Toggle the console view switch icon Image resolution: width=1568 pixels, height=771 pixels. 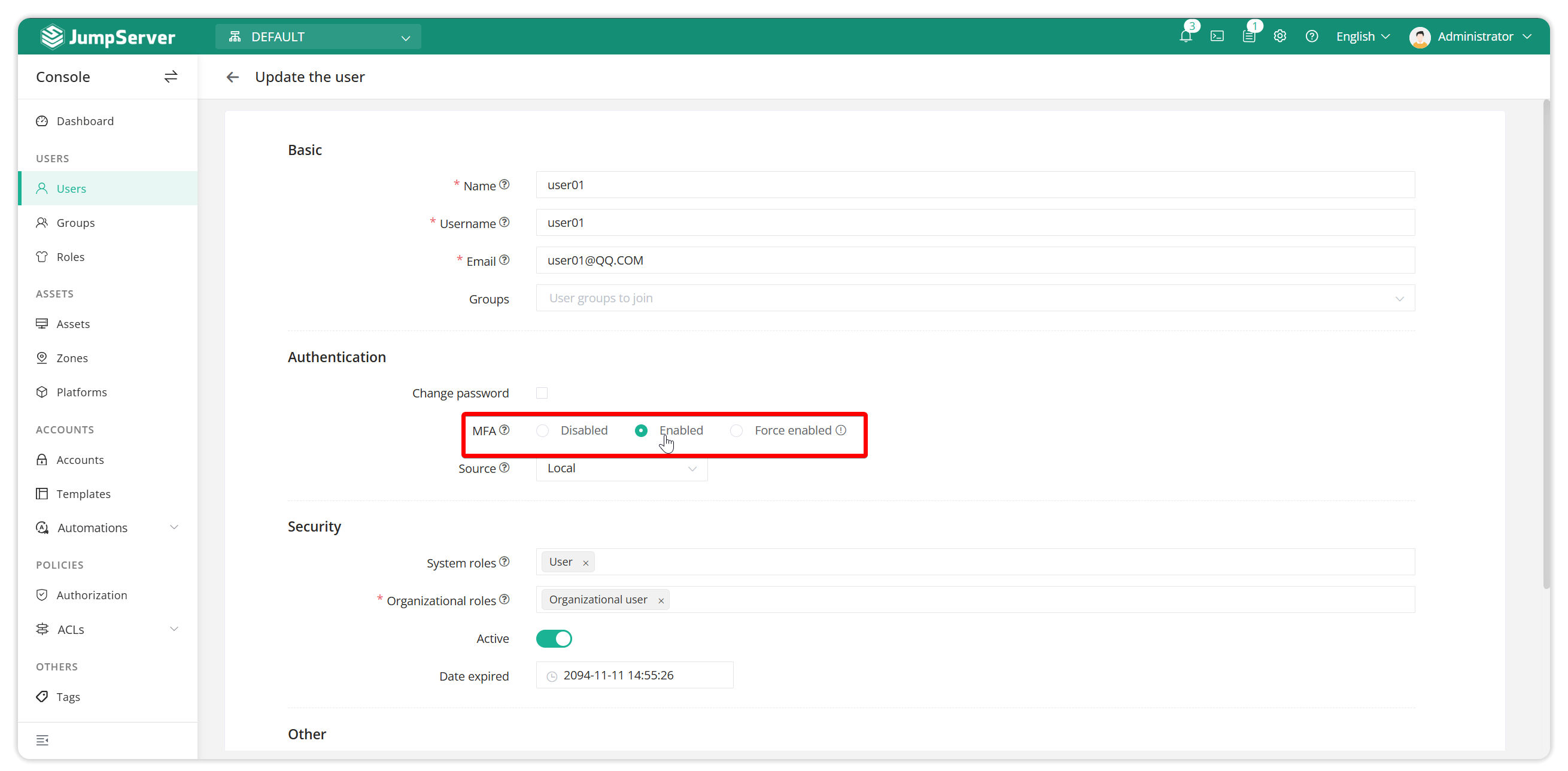(x=171, y=77)
